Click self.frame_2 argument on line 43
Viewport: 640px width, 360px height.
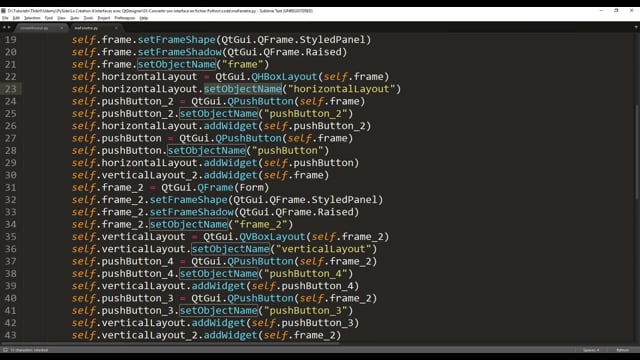[300, 335]
